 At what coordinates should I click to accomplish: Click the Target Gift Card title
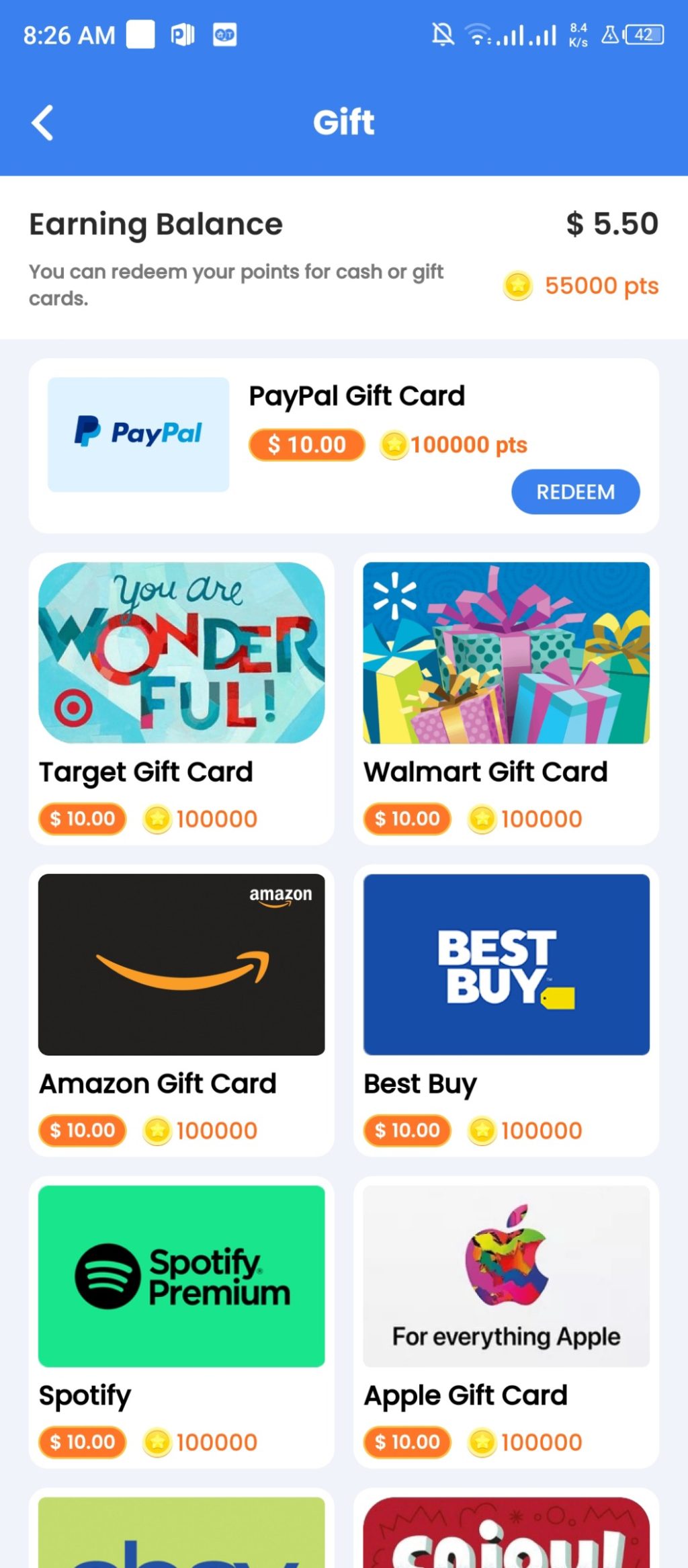[146, 772]
